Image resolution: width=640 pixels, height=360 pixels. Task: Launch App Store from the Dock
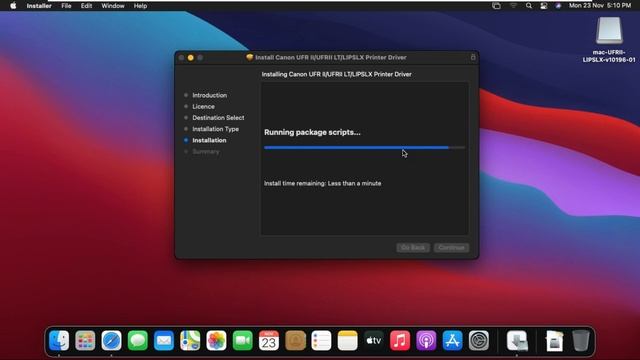tap(452, 340)
